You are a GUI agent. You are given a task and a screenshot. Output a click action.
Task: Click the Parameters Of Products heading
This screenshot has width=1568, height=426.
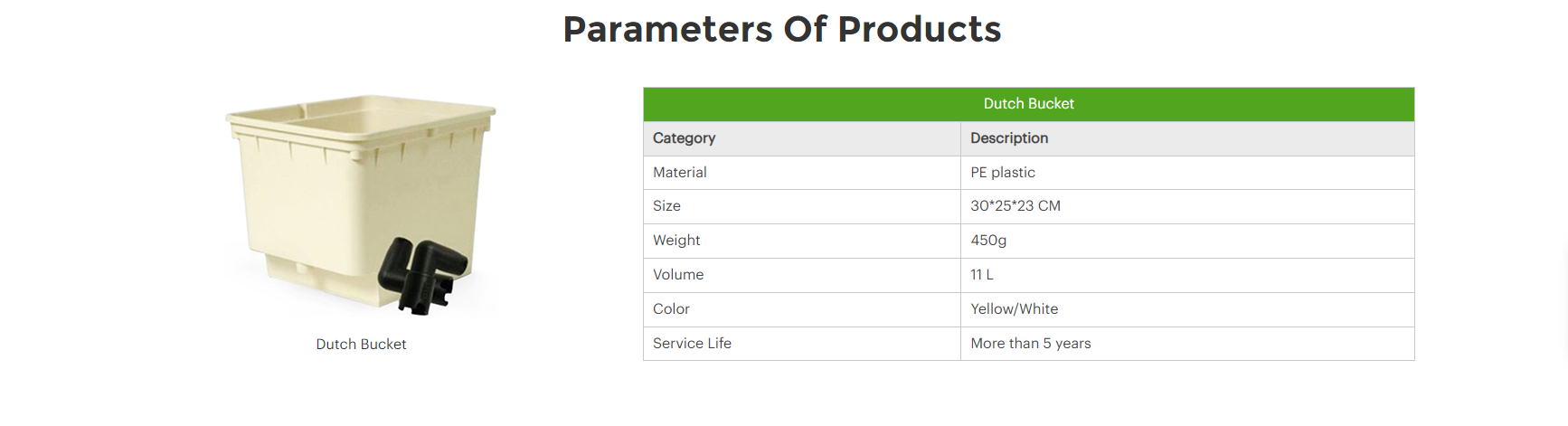[x=782, y=30]
